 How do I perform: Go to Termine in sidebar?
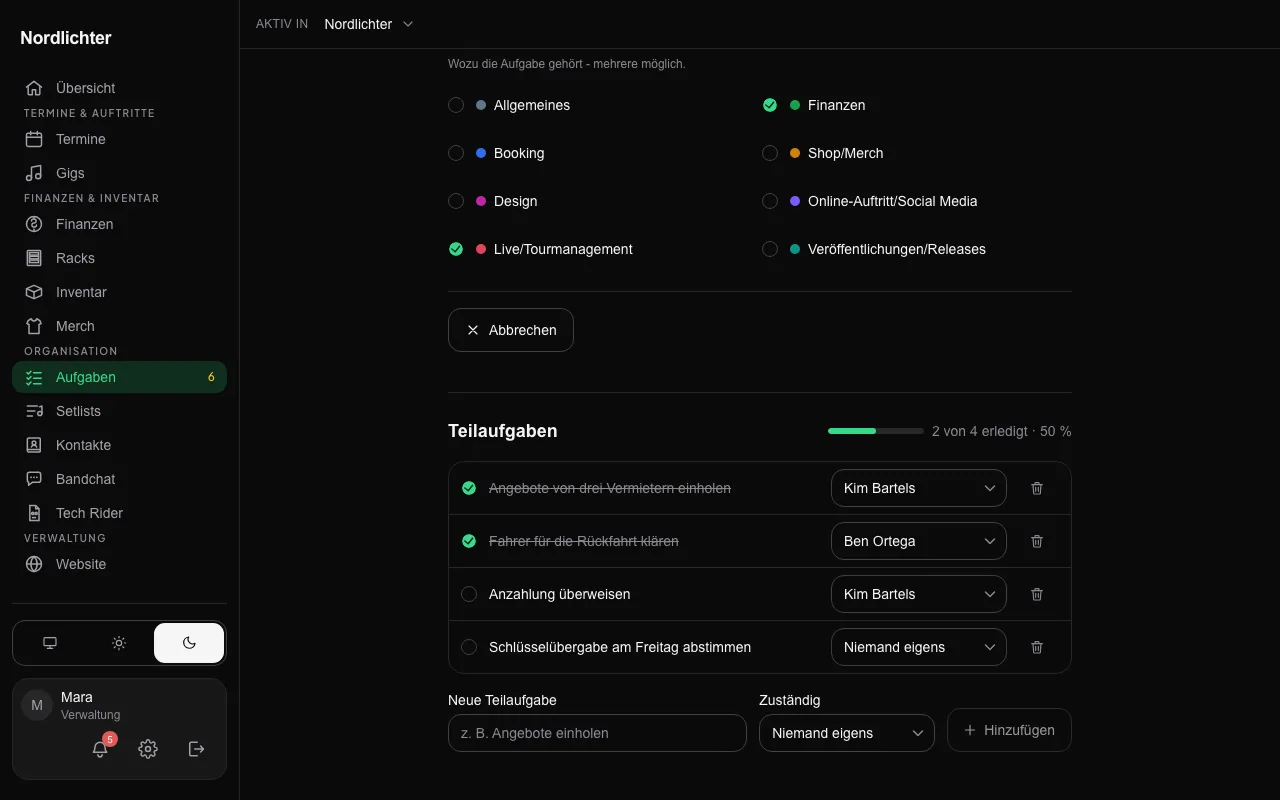click(x=119, y=139)
